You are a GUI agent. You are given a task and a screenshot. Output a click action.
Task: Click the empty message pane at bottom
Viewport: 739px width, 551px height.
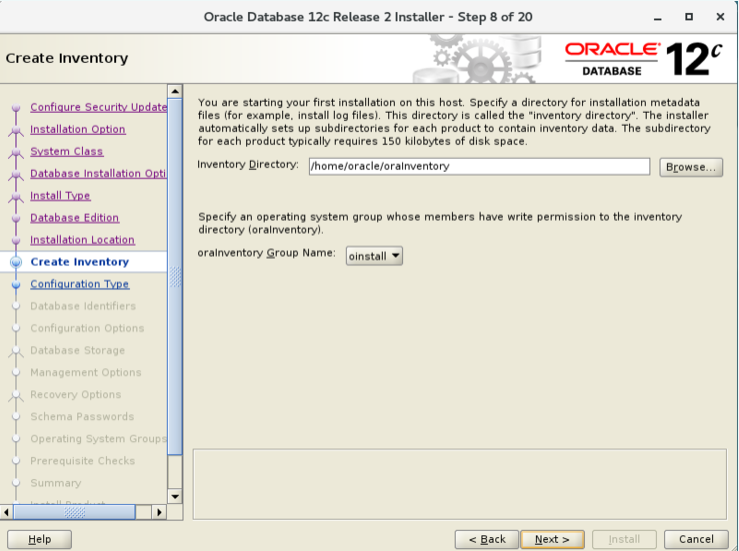click(460, 484)
